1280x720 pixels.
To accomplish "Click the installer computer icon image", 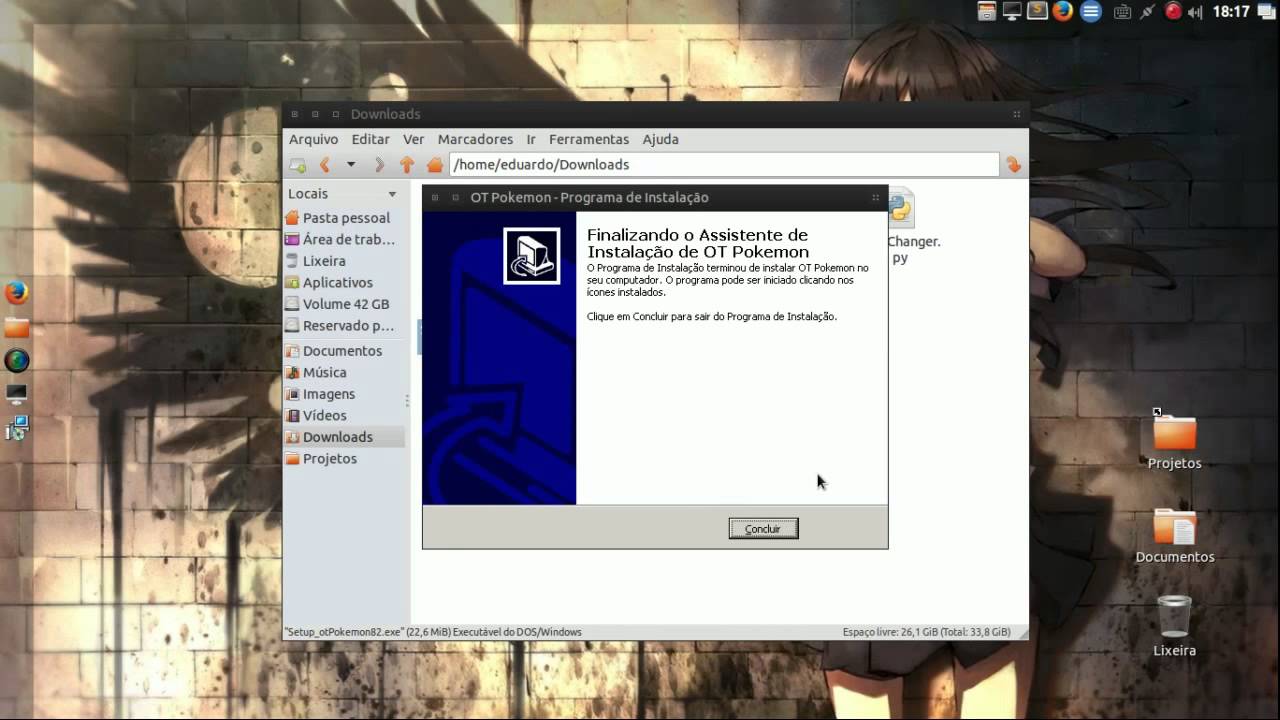I will [x=531, y=256].
